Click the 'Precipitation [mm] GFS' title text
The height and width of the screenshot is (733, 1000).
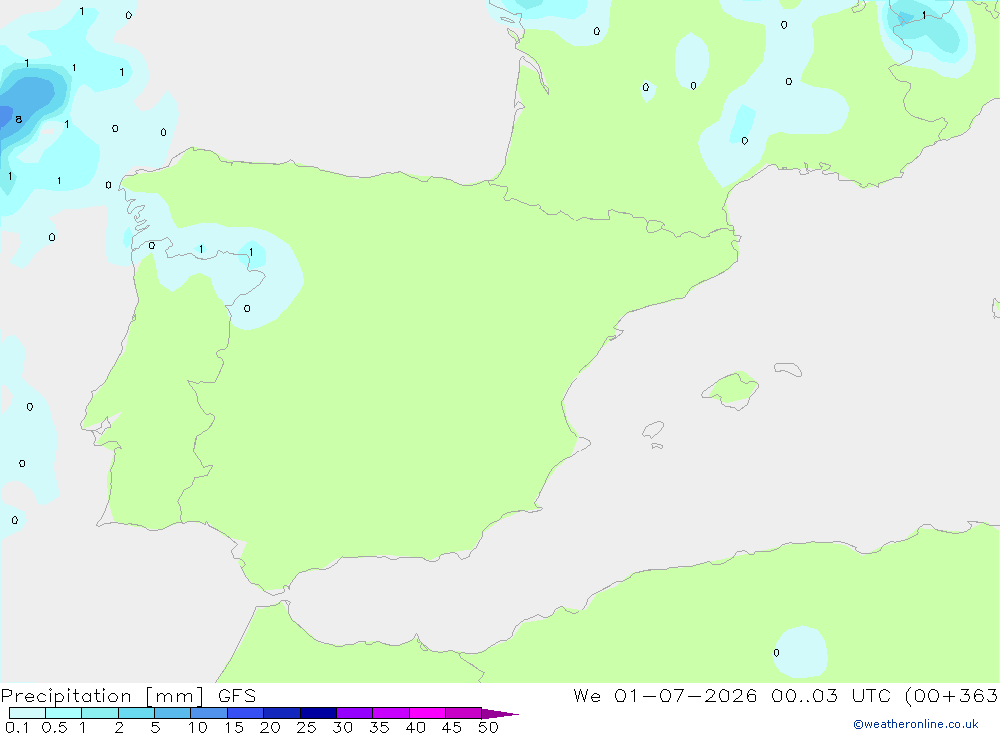coord(128,696)
